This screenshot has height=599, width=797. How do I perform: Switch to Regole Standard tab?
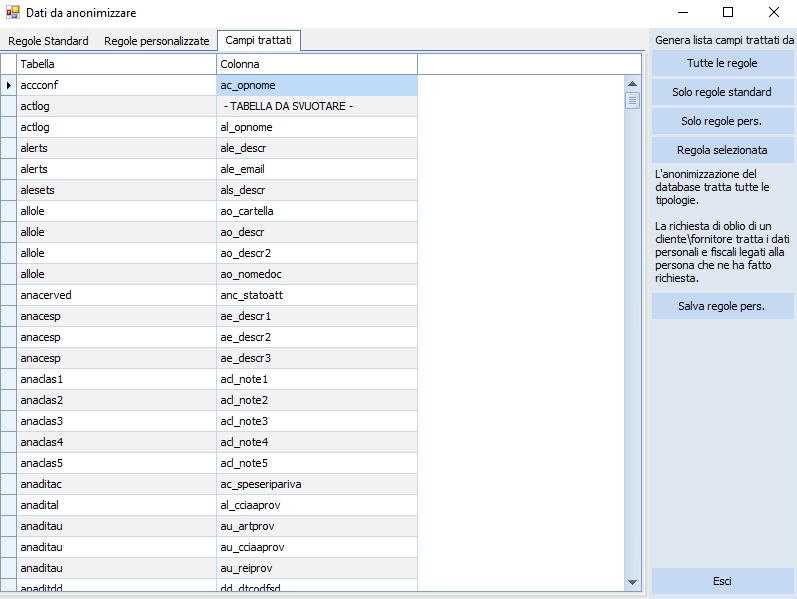(49, 41)
